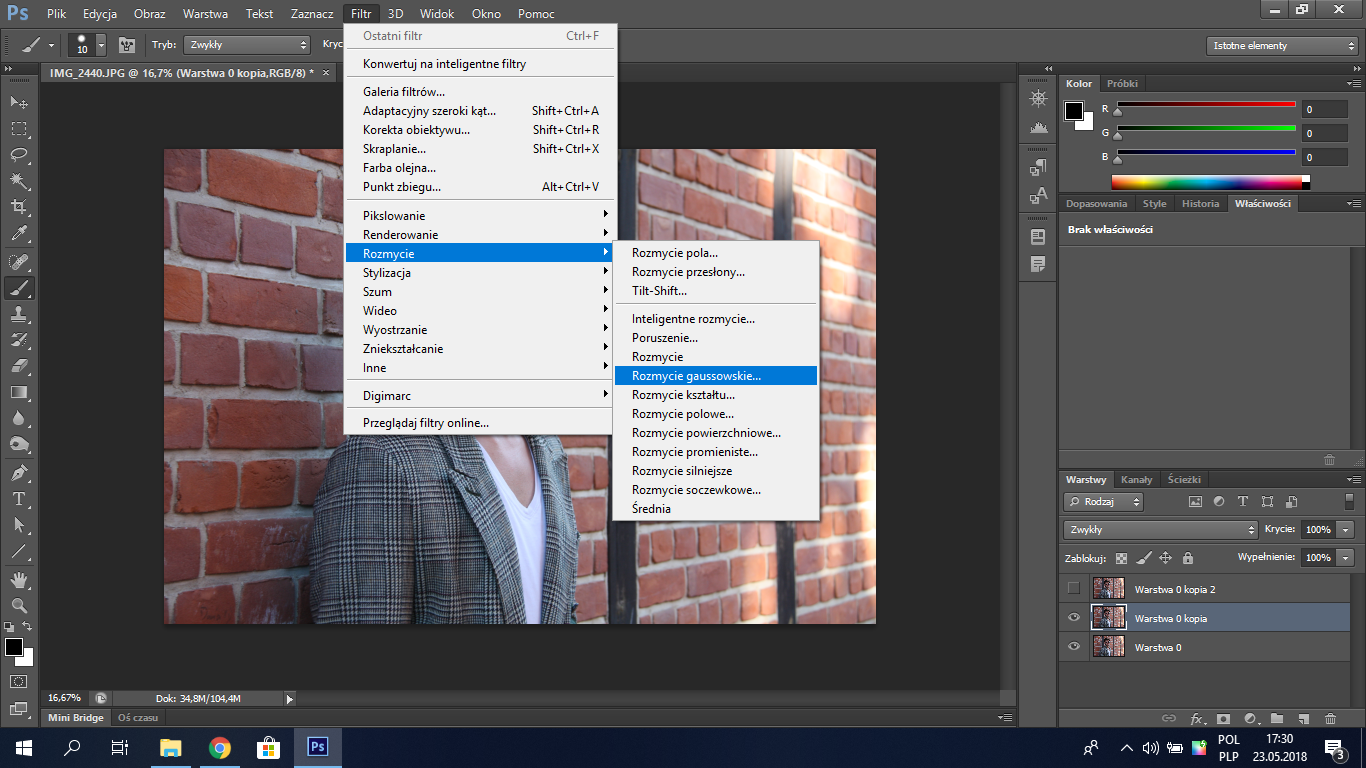This screenshot has width=1366, height=768.
Task: Hide the Warstwa 0 kopia layer
Action: [x=1074, y=618]
